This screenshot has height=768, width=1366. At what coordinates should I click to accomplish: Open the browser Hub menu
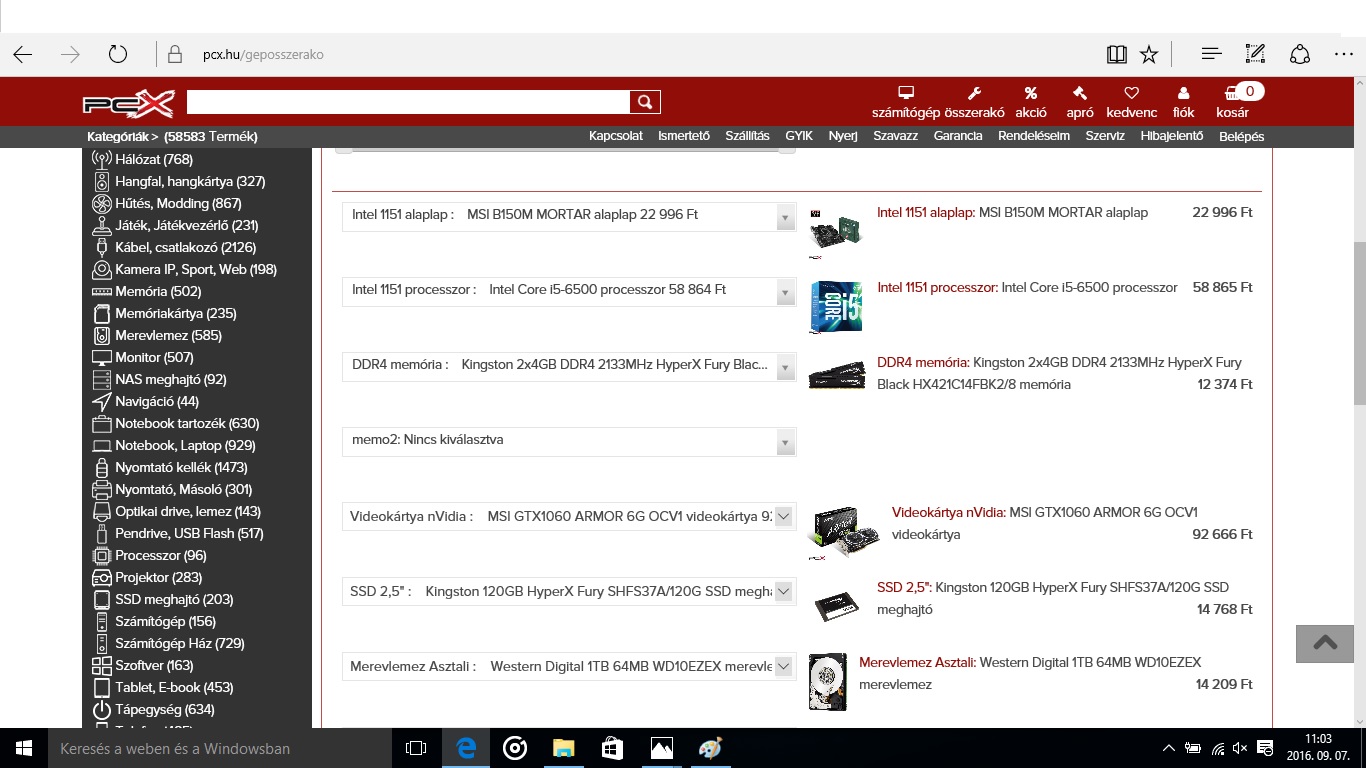tap(1211, 55)
